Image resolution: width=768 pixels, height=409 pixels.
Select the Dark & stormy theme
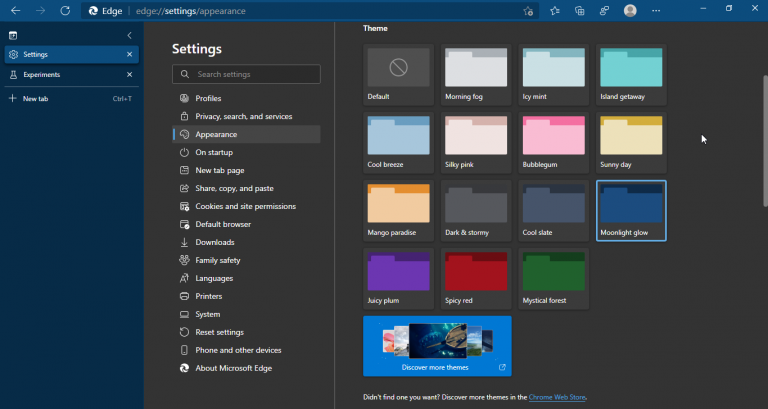click(x=476, y=211)
